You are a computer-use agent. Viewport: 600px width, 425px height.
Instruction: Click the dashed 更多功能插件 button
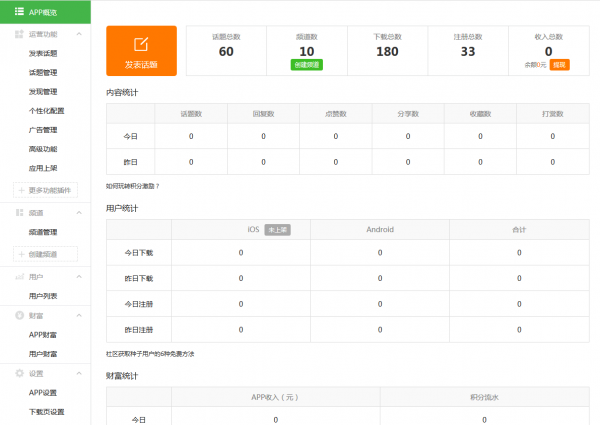[46, 190]
